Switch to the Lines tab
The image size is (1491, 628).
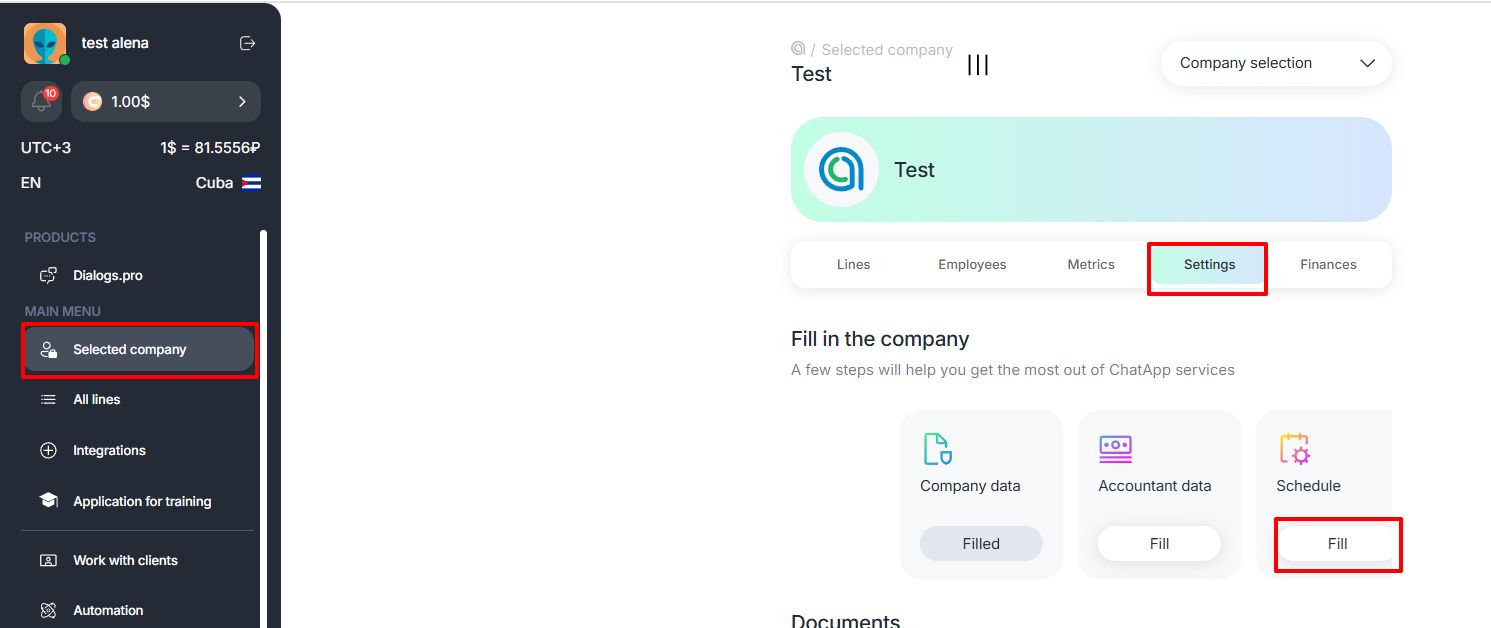point(853,265)
